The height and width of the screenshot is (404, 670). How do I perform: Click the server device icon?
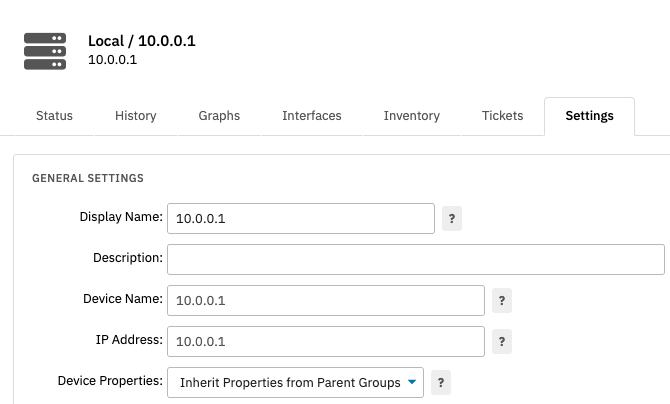click(x=45, y=50)
